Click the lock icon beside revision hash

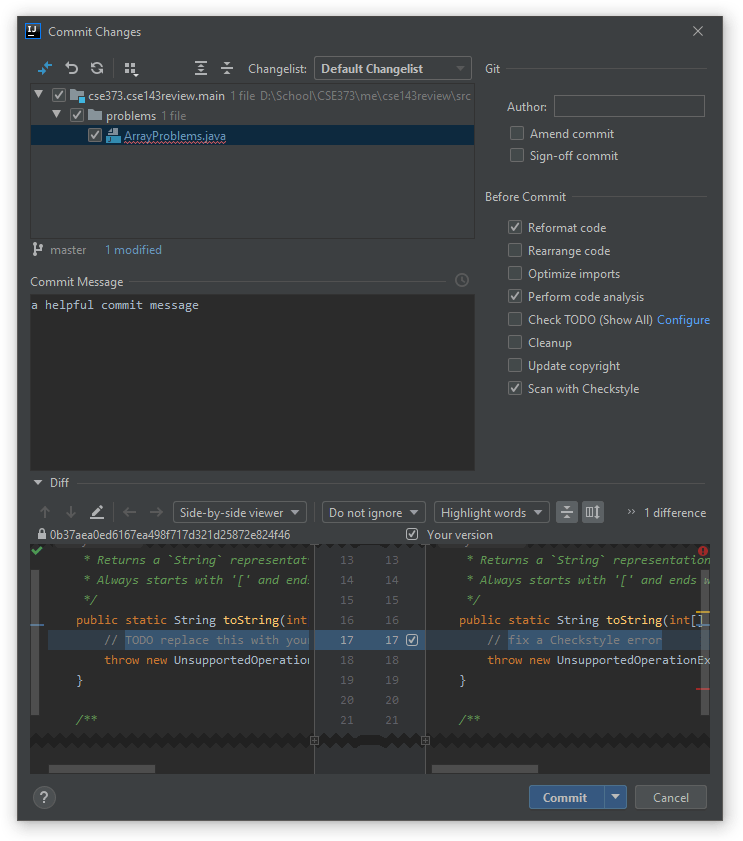(x=42, y=534)
